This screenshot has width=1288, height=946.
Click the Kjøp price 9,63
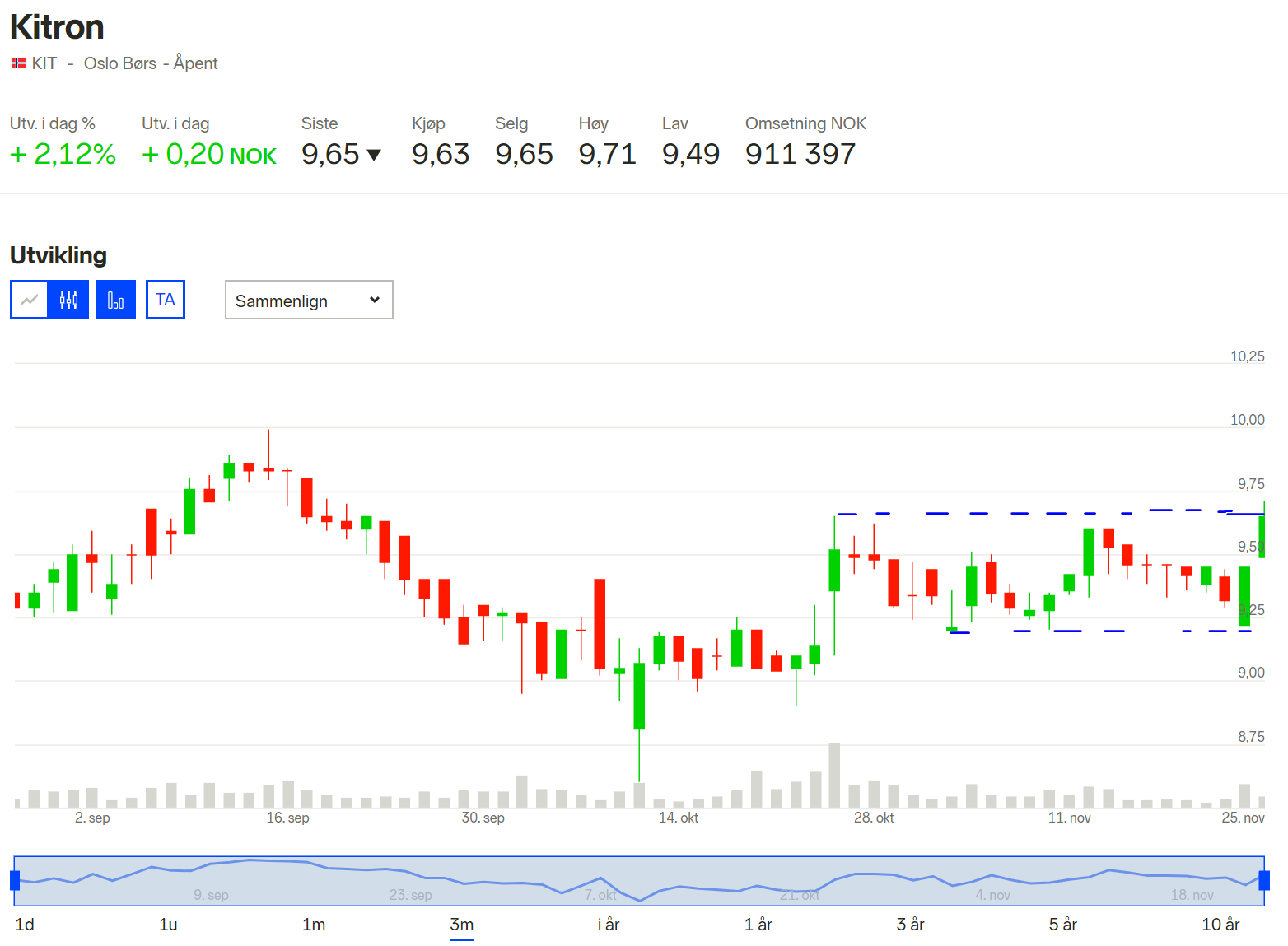pos(441,154)
